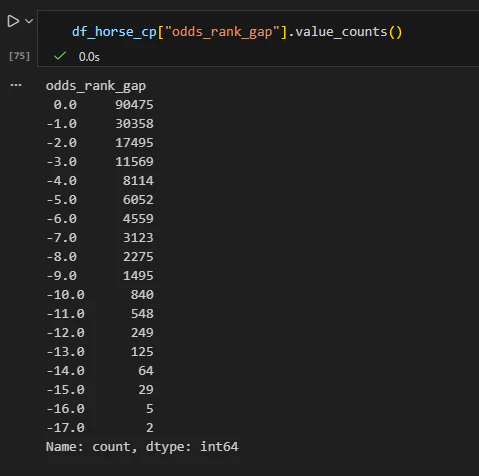Click the count value 90475 for 0.0
479x476 pixels.
(x=134, y=105)
